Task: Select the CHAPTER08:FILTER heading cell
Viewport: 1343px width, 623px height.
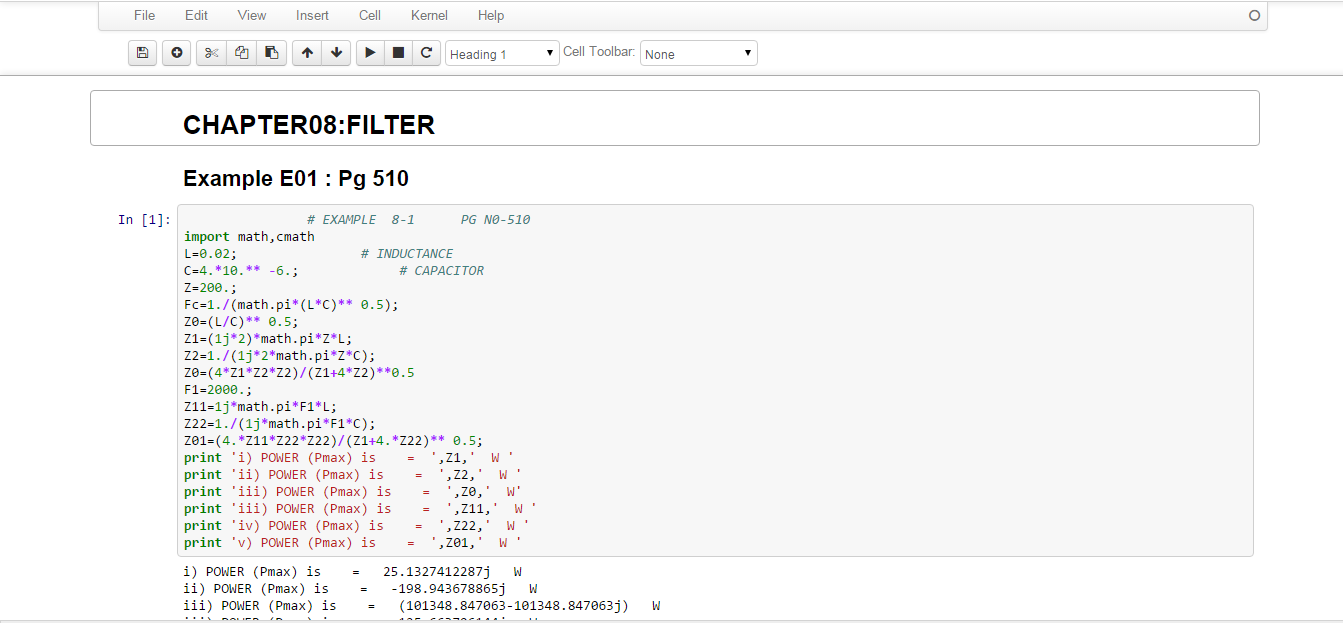Action: click(x=308, y=125)
